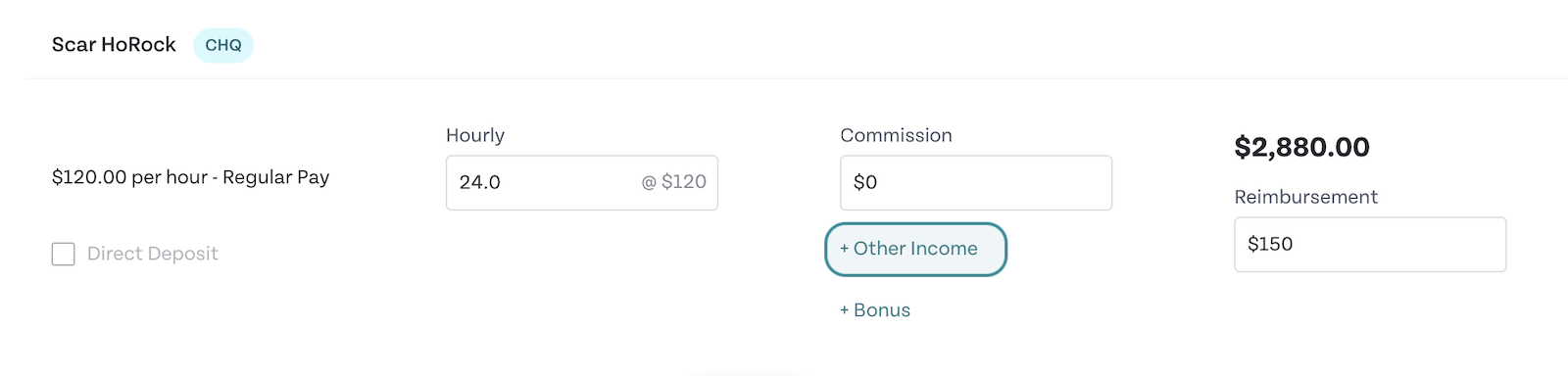
Task: Focus the Hourly hours field showing 24.0
Action: (x=582, y=182)
